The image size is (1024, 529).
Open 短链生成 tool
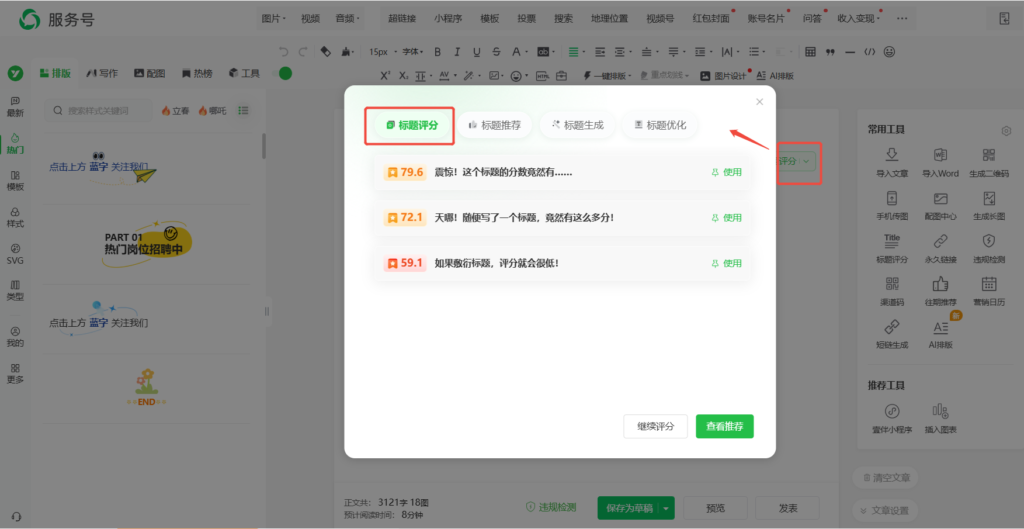(891, 334)
